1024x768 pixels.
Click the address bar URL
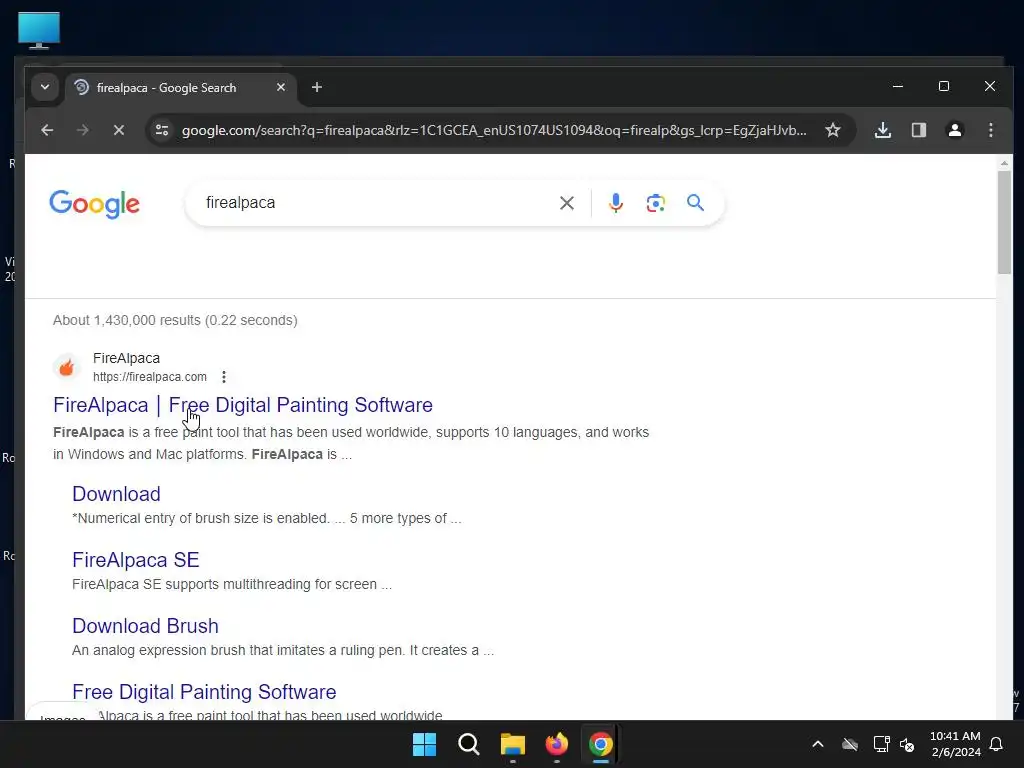494,130
